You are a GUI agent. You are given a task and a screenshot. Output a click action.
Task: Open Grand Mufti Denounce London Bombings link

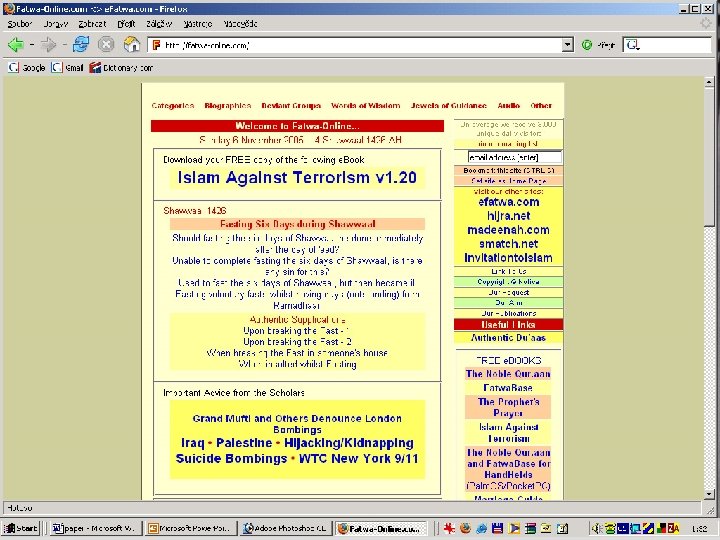[x=297, y=424]
